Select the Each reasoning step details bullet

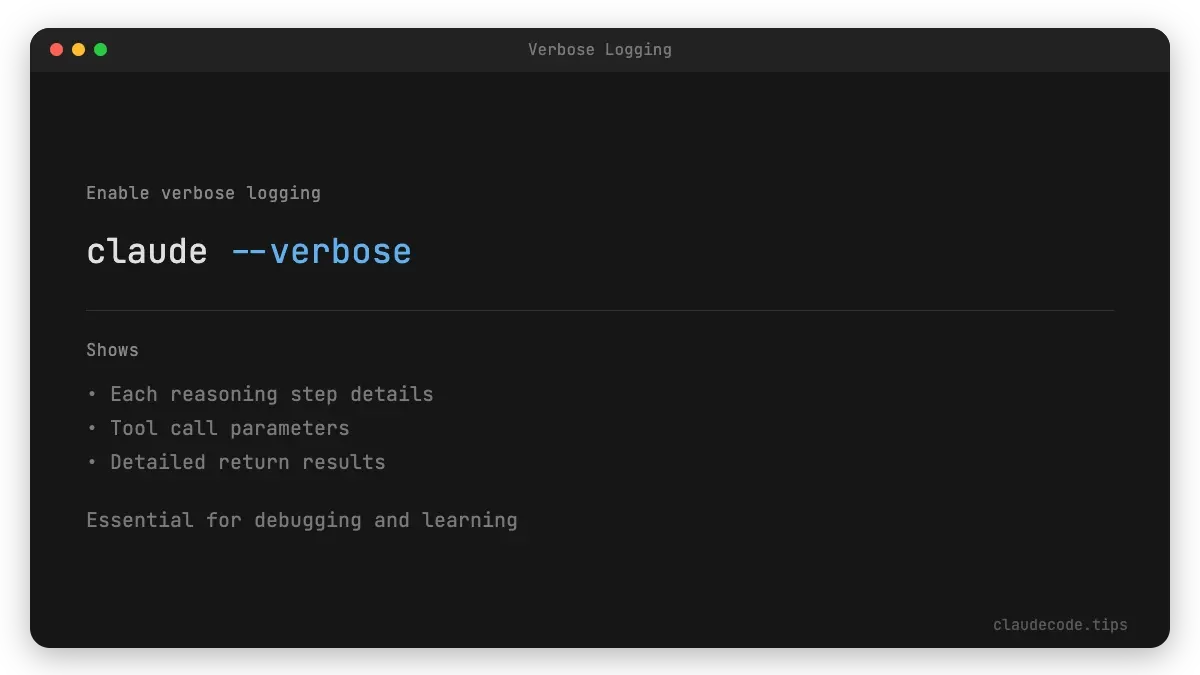(271, 394)
